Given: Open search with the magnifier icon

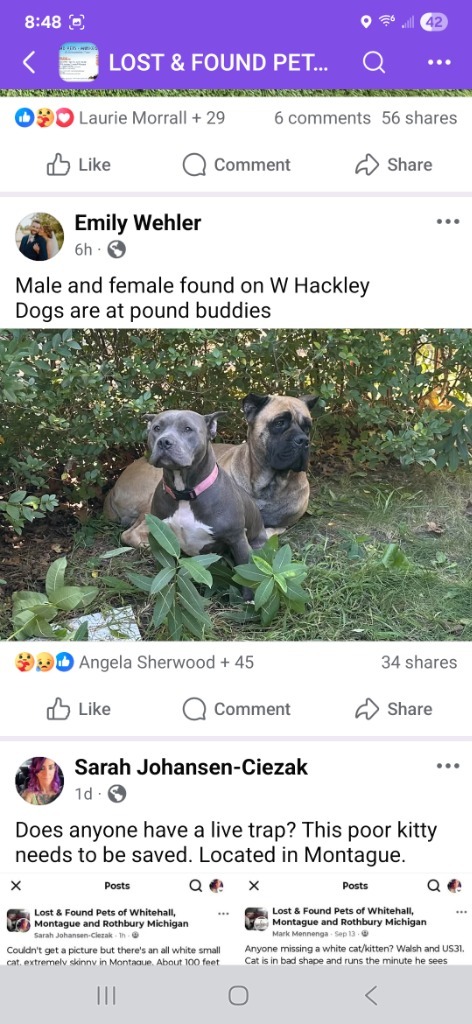Looking at the screenshot, I should 373,63.
